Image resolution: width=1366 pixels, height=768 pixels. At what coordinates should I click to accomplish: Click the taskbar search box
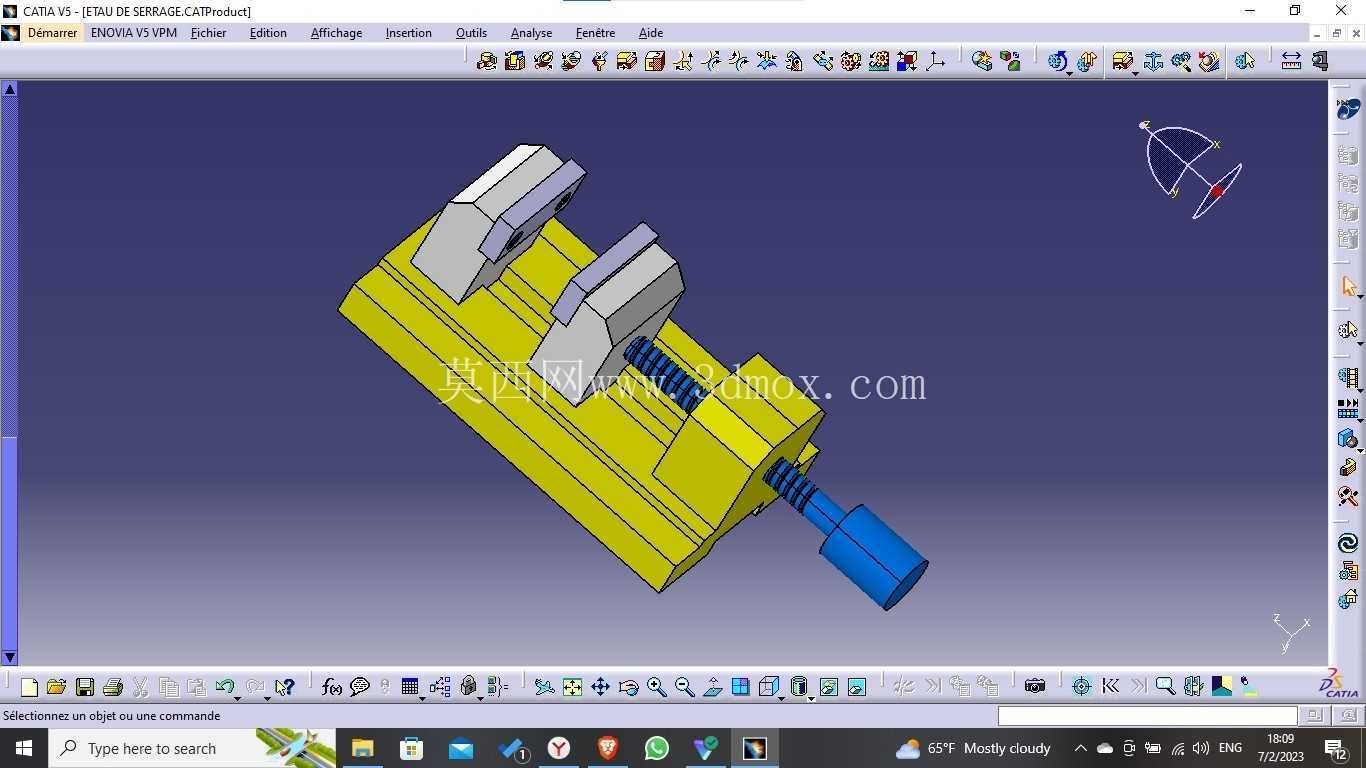point(192,748)
